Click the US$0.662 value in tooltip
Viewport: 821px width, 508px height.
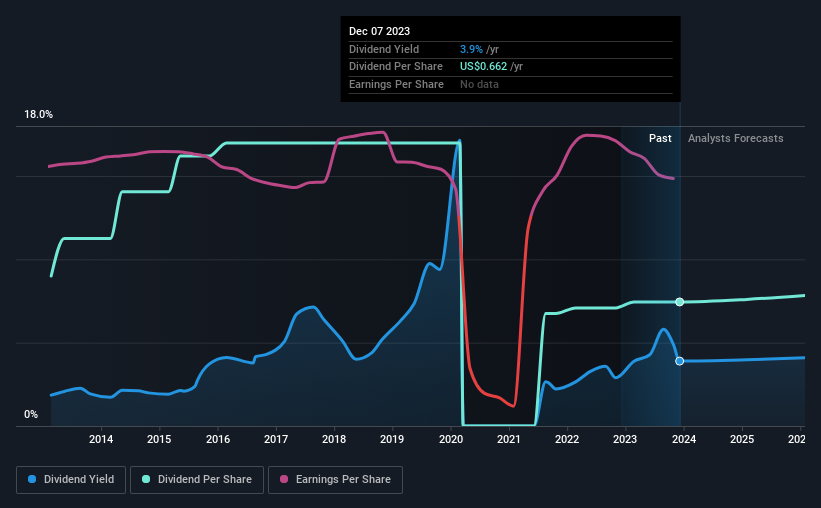[483, 67]
